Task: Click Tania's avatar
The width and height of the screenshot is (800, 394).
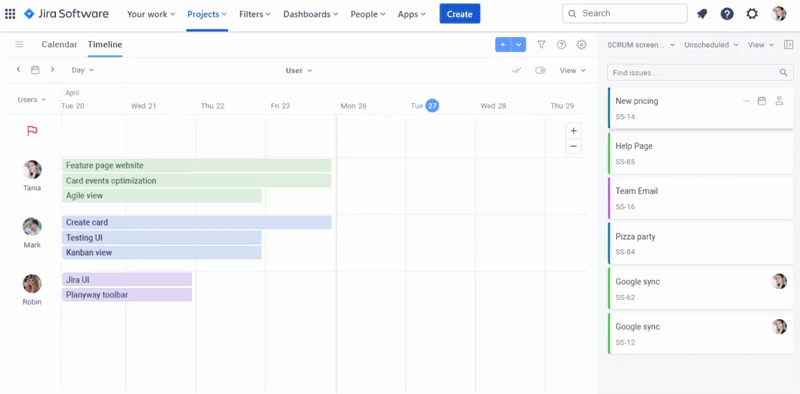Action: [32, 169]
